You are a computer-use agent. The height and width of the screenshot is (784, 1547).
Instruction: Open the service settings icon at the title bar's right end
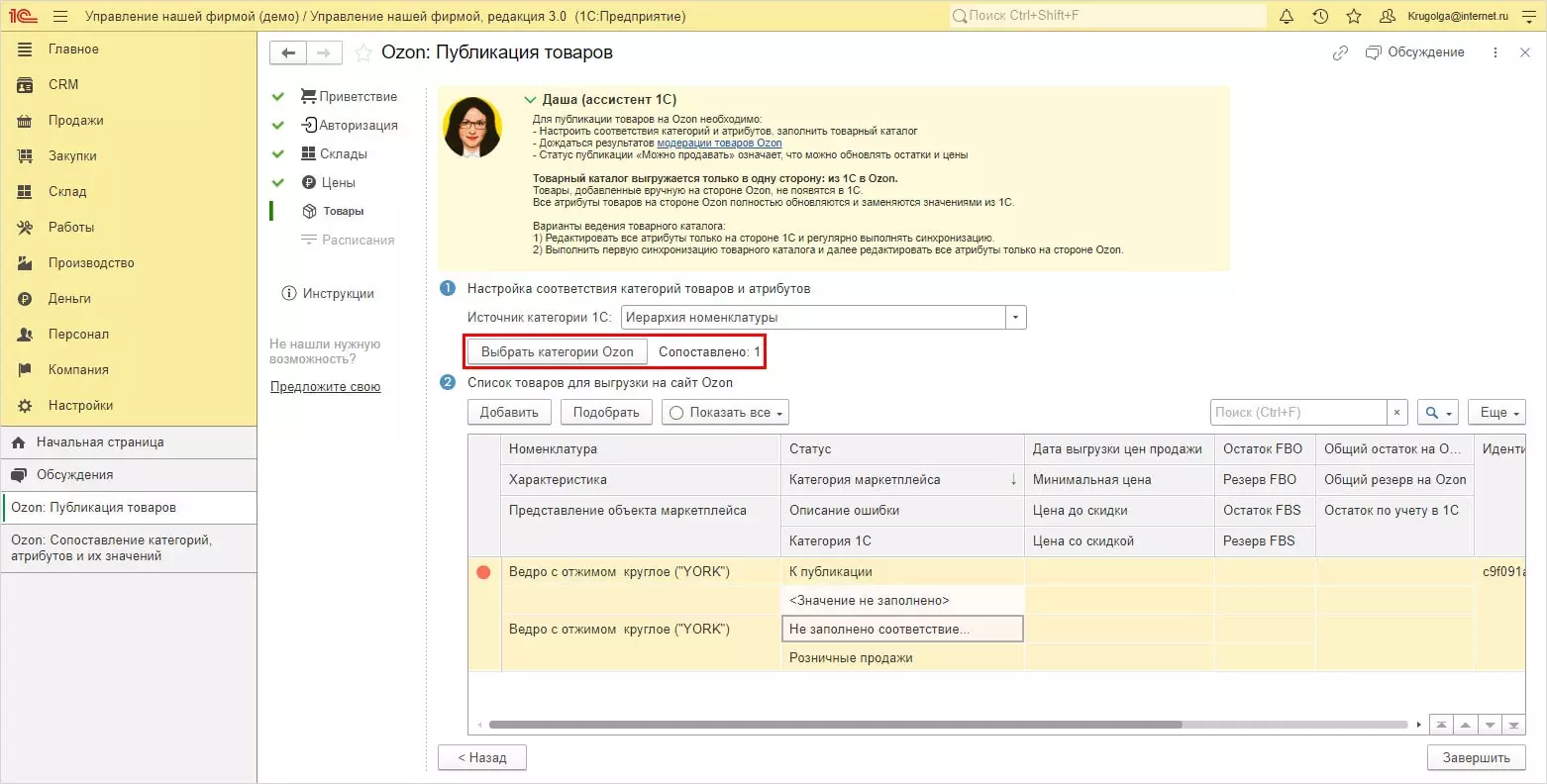pos(1528,16)
